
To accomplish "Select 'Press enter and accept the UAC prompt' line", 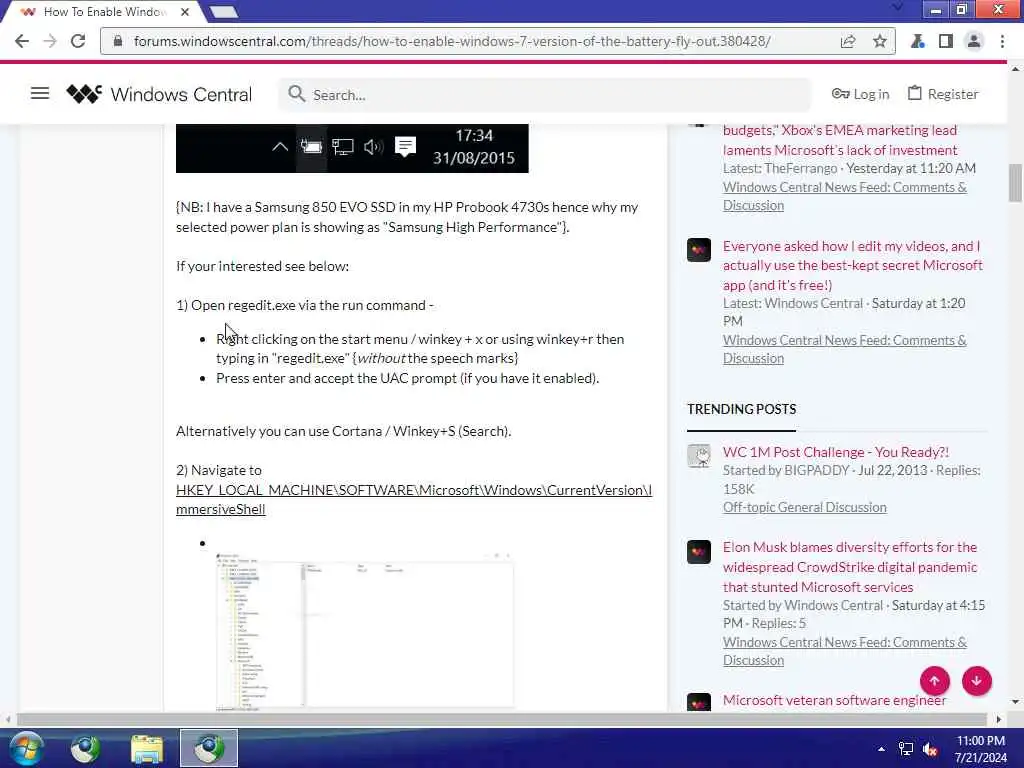I will point(408,378).
